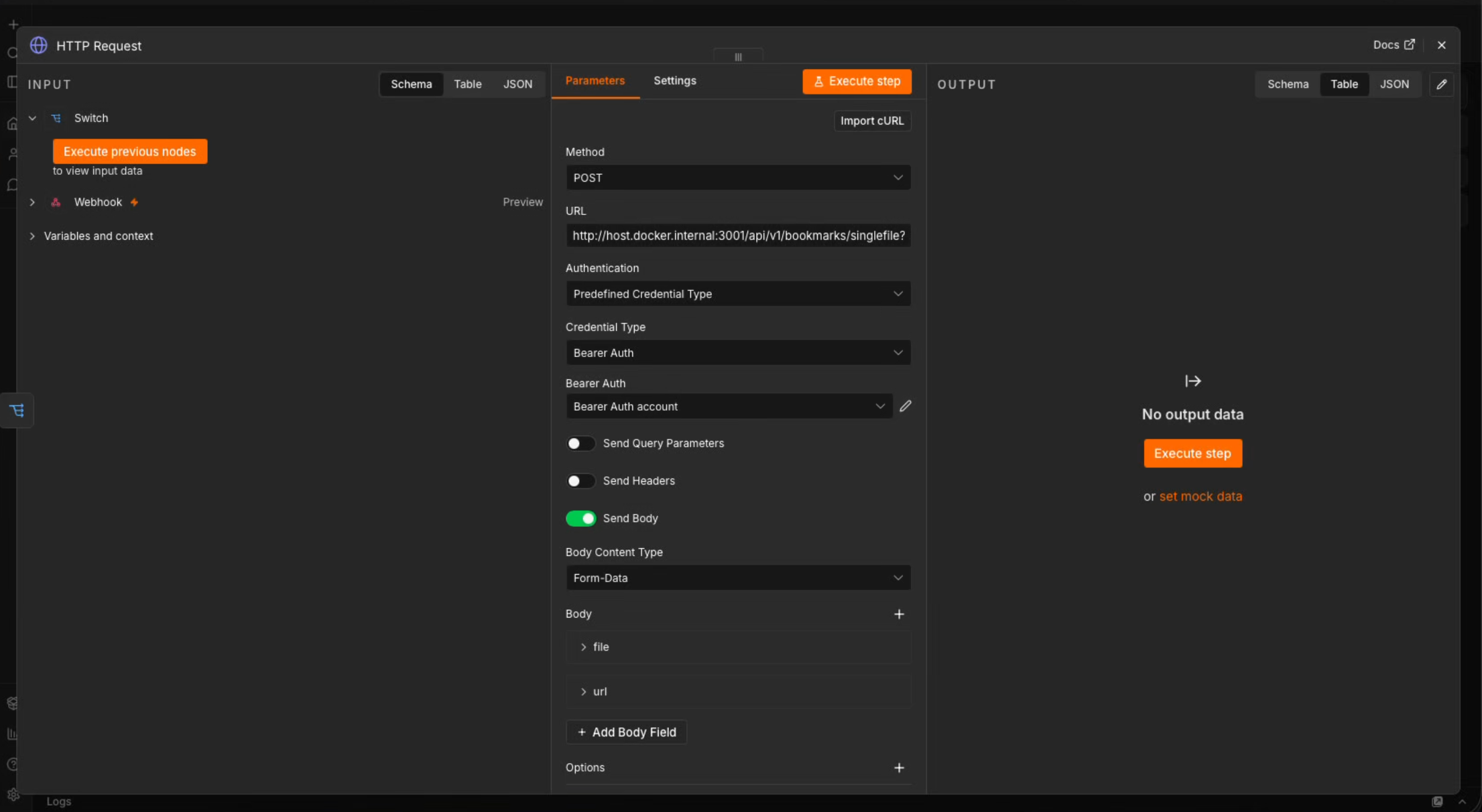Screen dimensions: 1482x812
Task: Collapse the Switch input node
Action: [x=32, y=118]
